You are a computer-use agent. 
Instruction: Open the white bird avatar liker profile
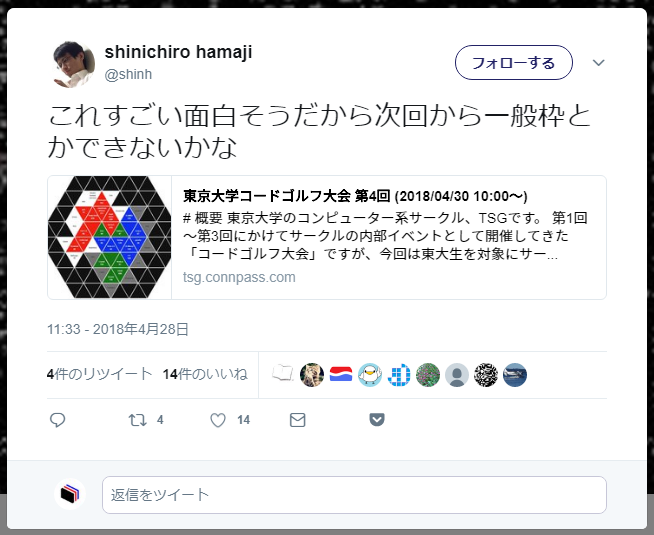point(370,374)
